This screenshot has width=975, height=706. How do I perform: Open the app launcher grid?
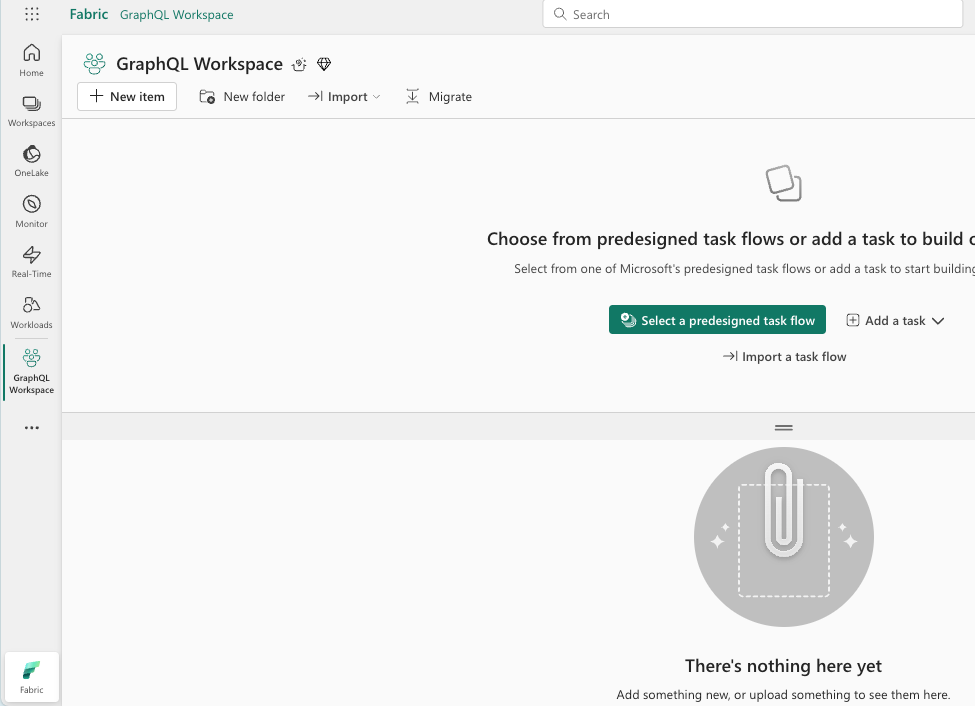pos(32,14)
